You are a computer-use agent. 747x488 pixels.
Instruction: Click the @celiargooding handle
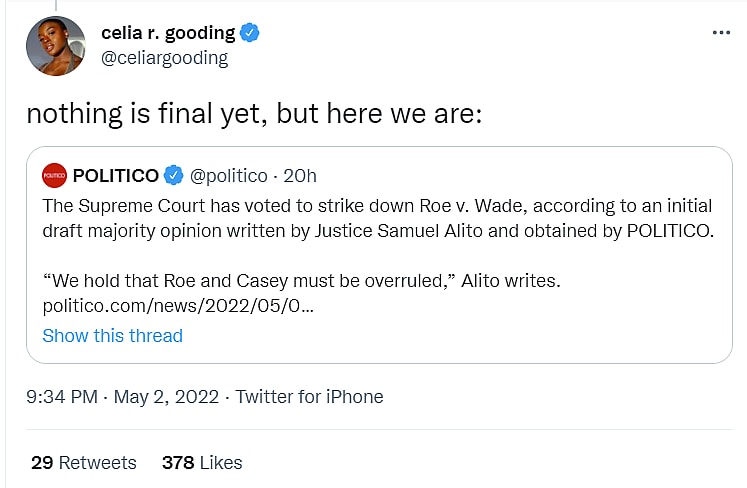click(164, 58)
